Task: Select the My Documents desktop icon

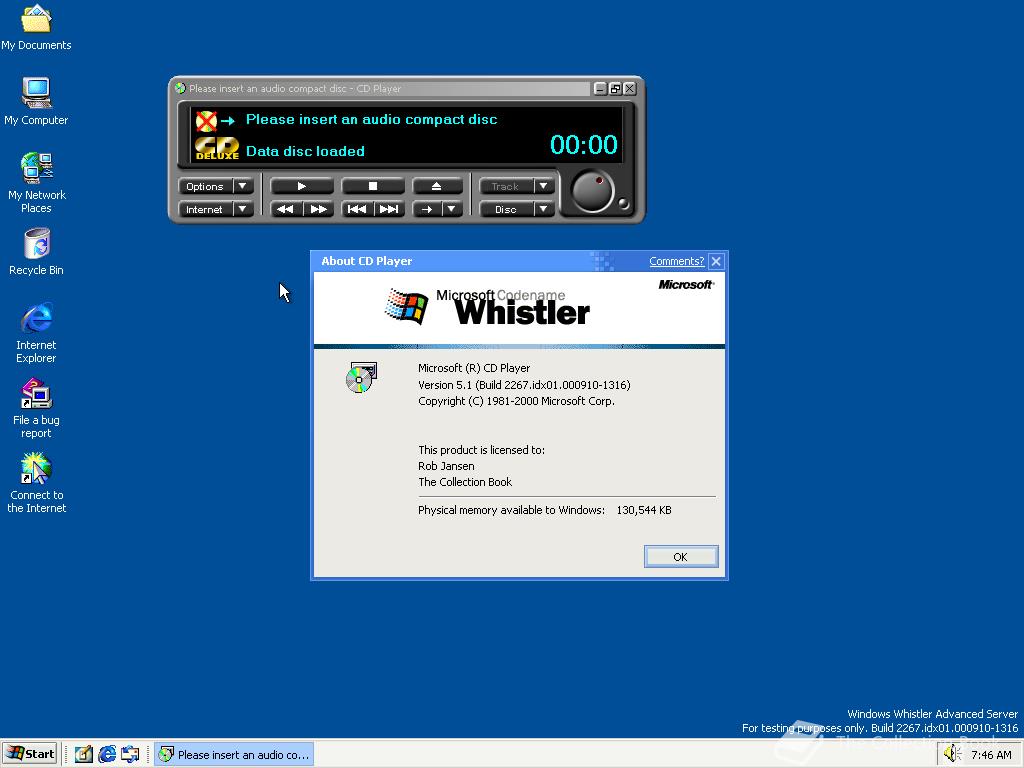Action: pyautogui.click(x=36, y=27)
